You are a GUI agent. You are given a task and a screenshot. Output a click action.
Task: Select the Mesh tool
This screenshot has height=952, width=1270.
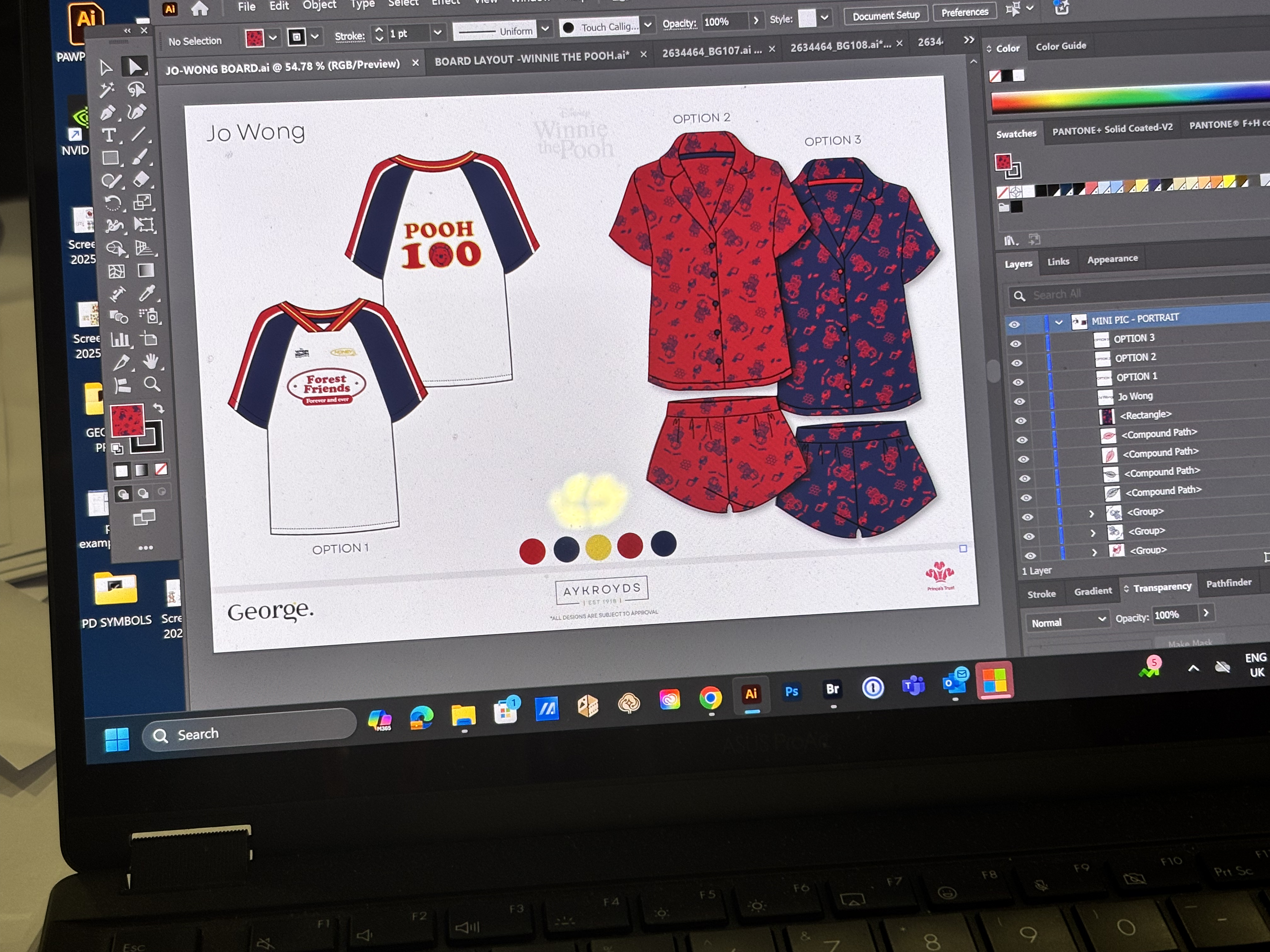click(117, 272)
